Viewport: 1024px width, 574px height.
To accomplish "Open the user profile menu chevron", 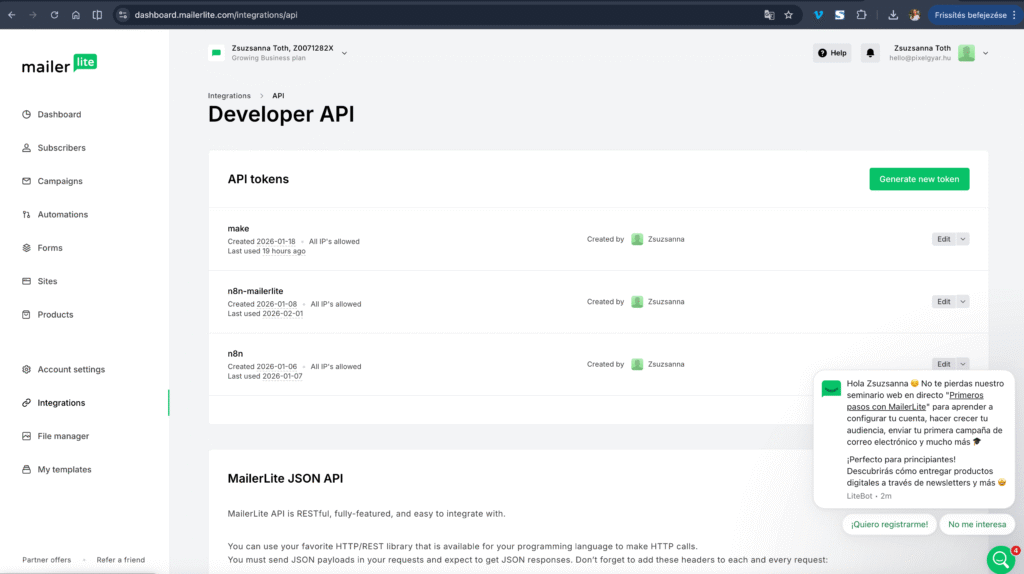I will (x=986, y=53).
